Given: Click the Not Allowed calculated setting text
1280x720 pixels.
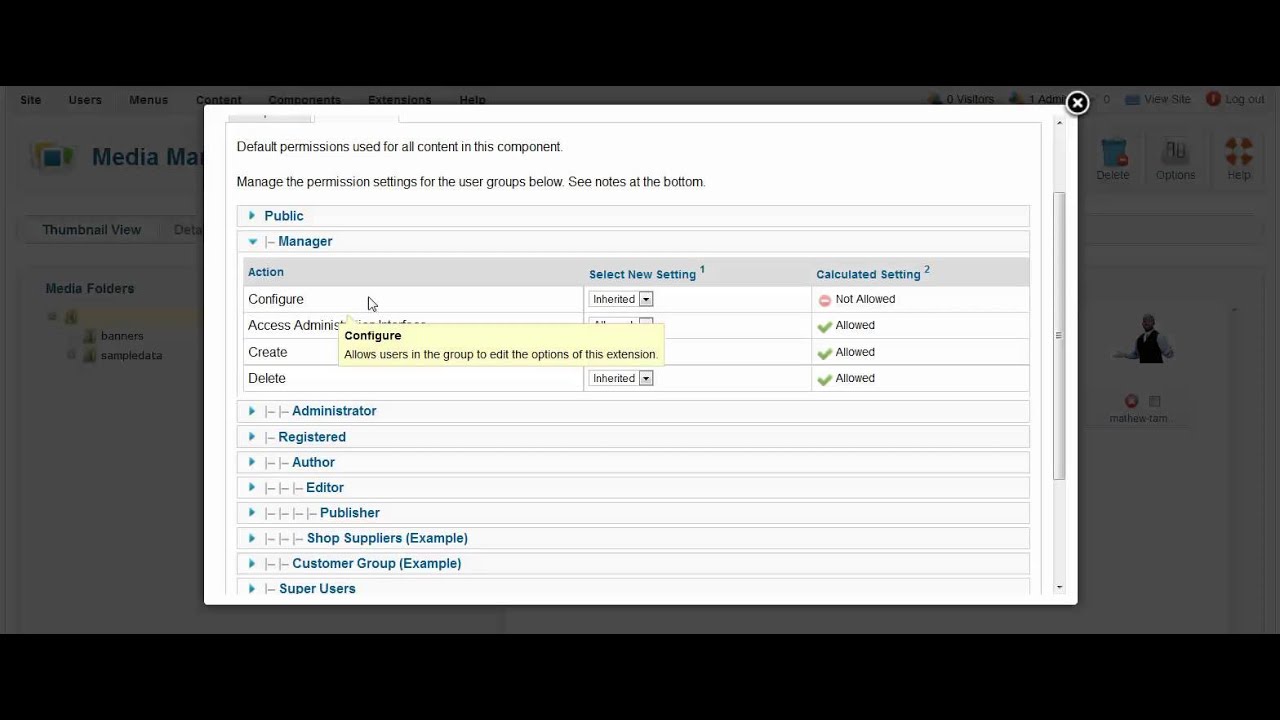Looking at the screenshot, I should click(x=865, y=299).
